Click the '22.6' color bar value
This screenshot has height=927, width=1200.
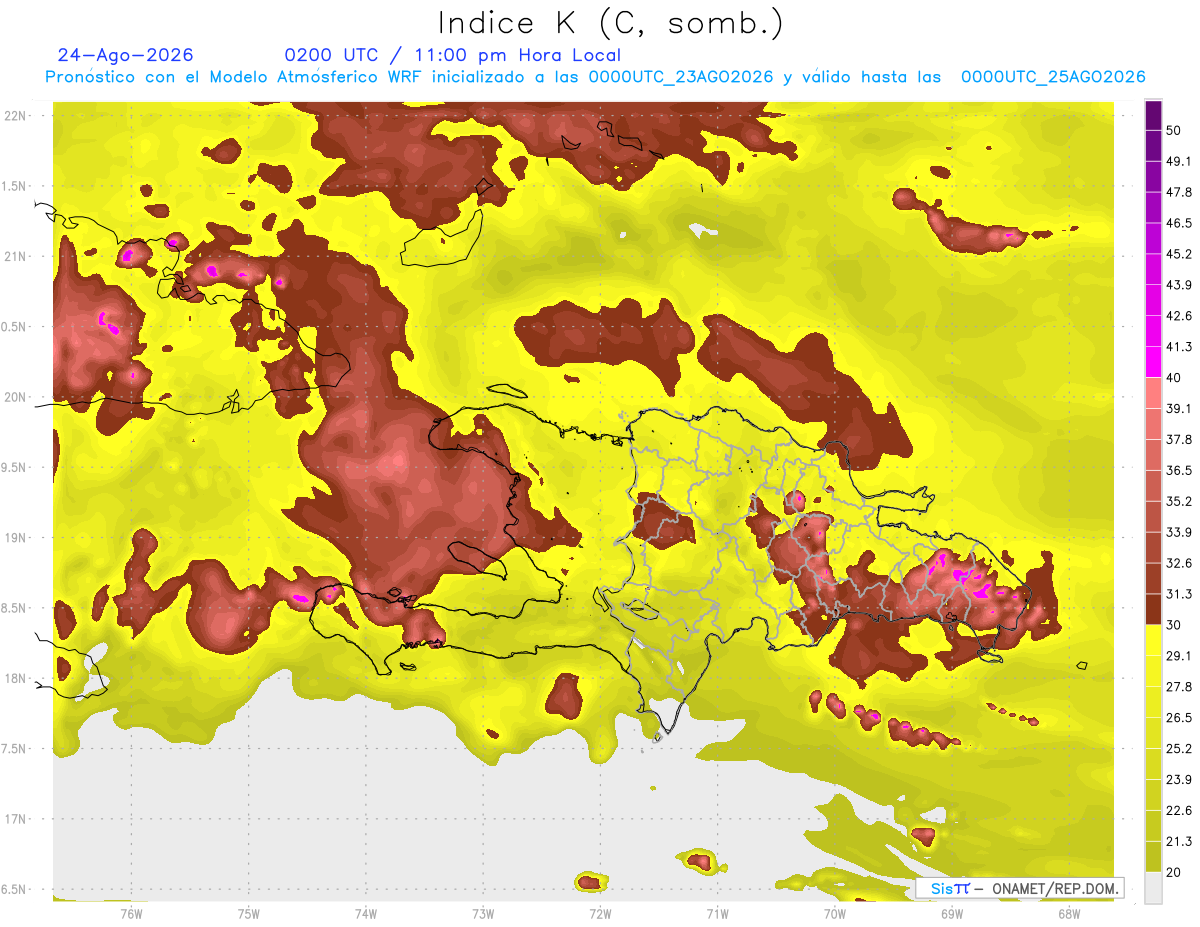point(1179,810)
